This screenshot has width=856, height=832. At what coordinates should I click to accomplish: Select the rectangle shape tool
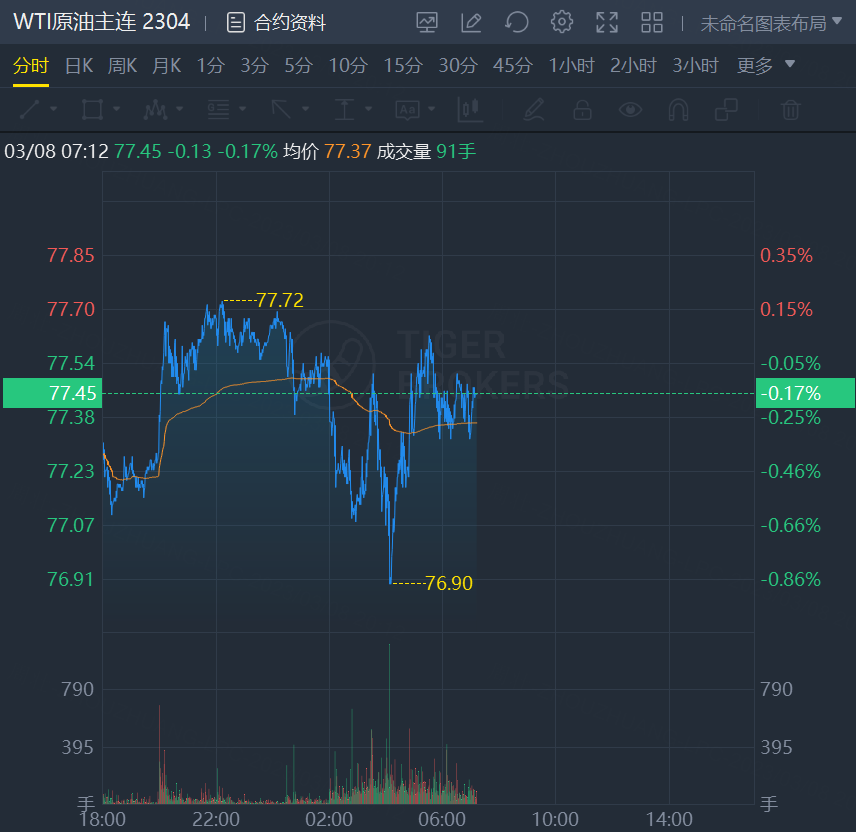(92, 109)
